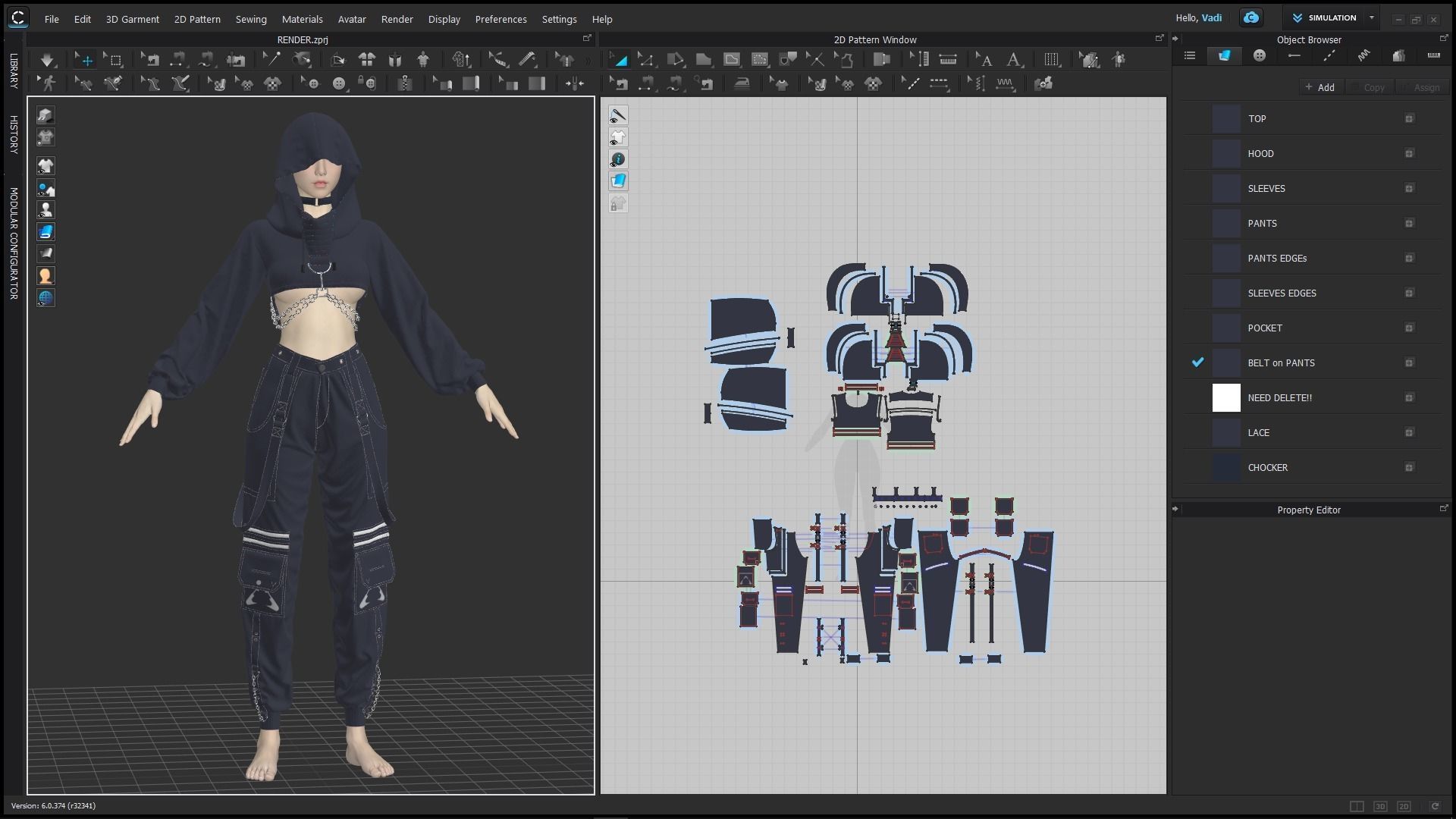This screenshot has height=819, width=1456.
Task: Toggle the checkmark beside BELT on PANTS
Action: pos(1197,362)
